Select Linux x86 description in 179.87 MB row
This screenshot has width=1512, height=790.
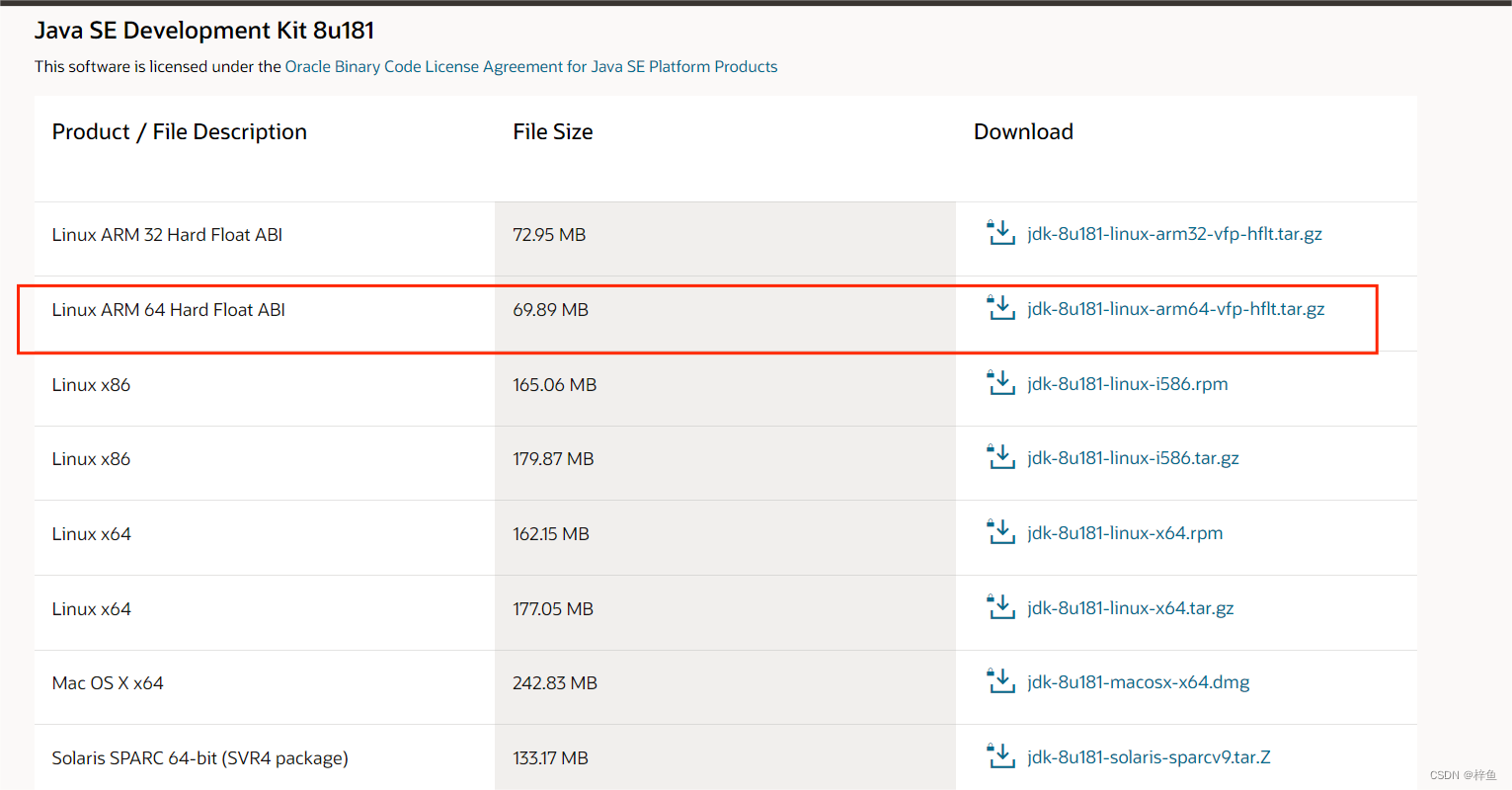tap(91, 459)
